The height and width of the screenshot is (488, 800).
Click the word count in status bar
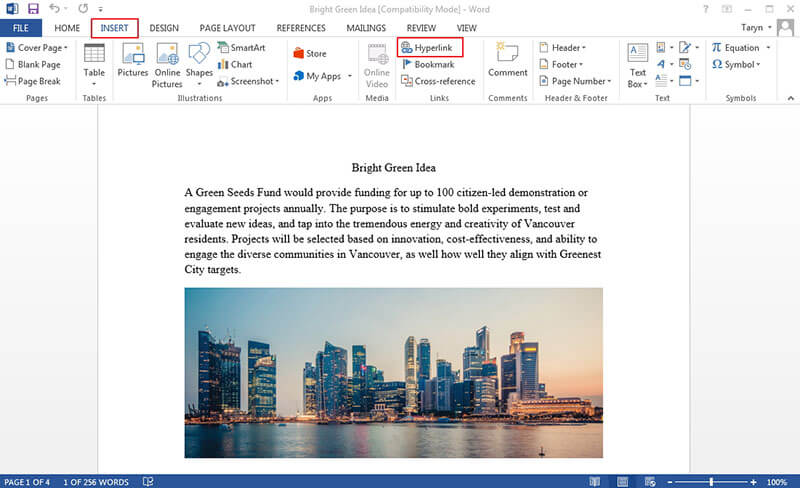tap(96, 482)
